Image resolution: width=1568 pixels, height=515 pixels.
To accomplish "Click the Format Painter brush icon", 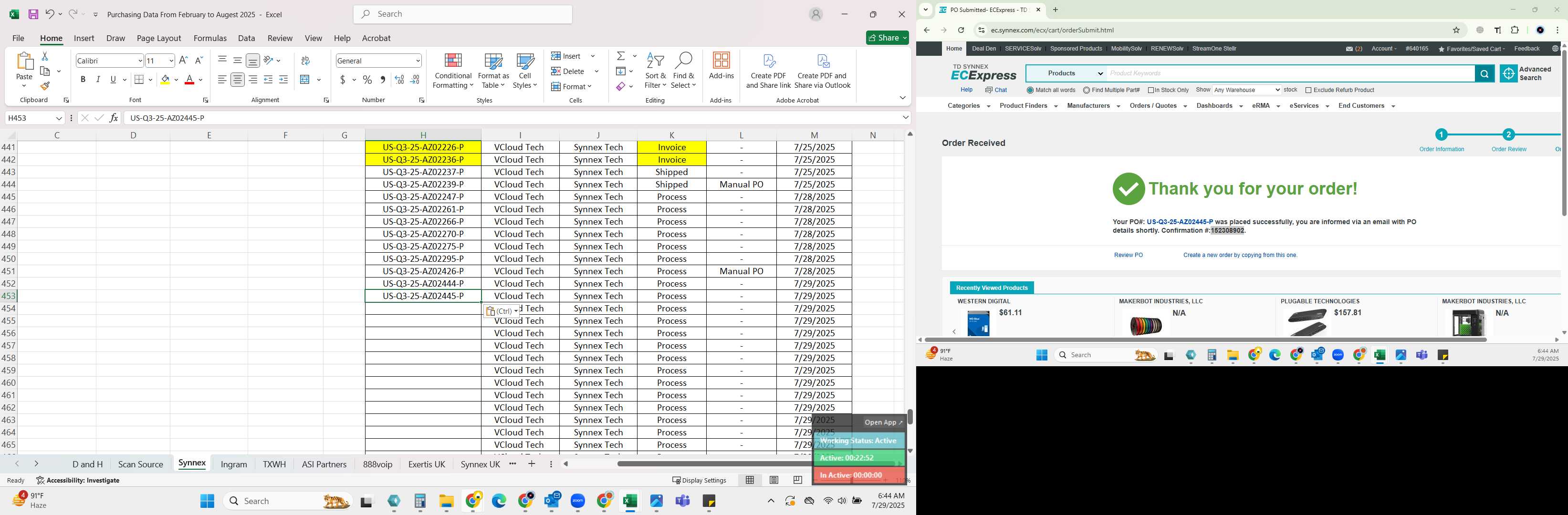I will pyautogui.click(x=44, y=86).
